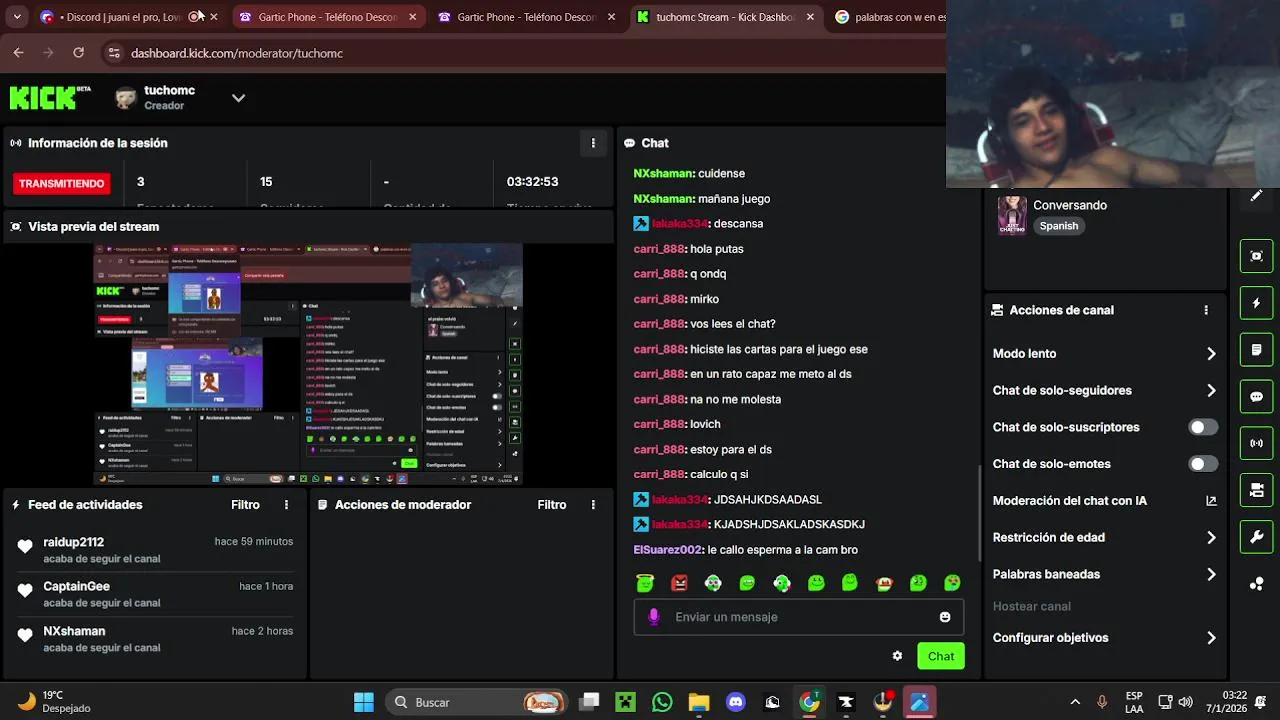Select the red angry face emote

tap(680, 583)
